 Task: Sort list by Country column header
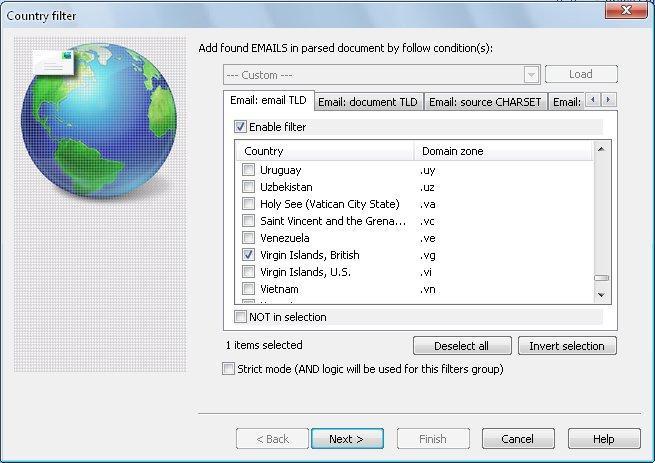point(325,151)
